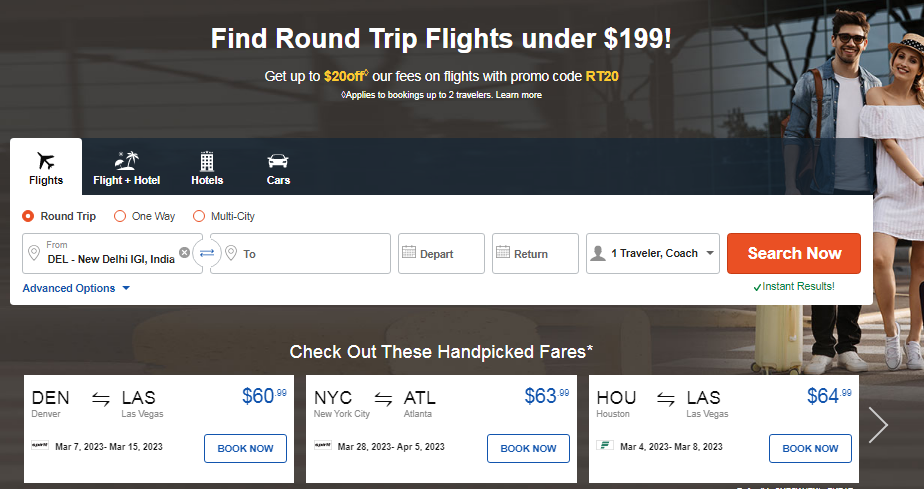Open the Flight + Hotel tab
The image size is (924, 489).
[127, 168]
